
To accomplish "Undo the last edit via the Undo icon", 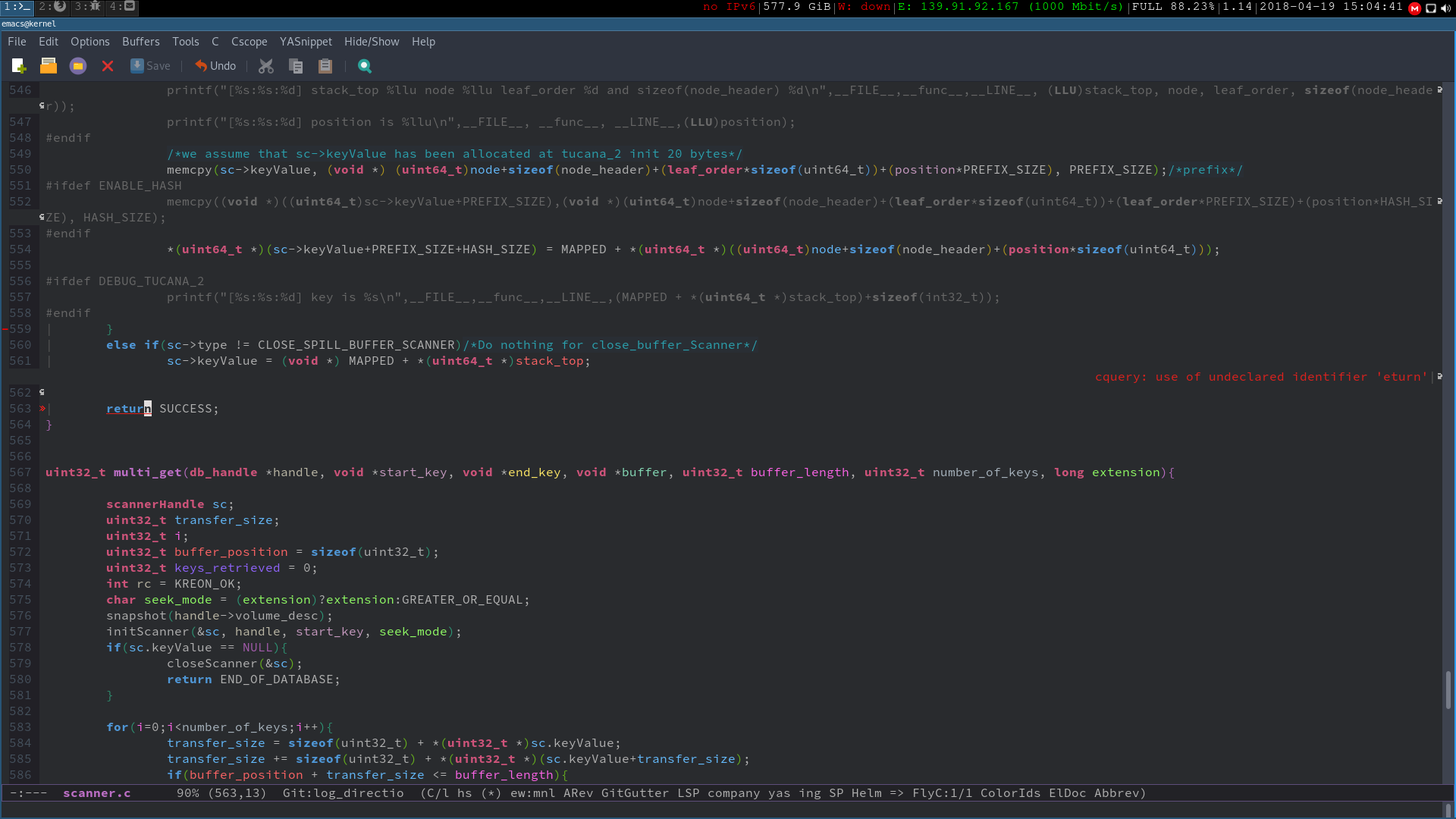I will coord(215,66).
